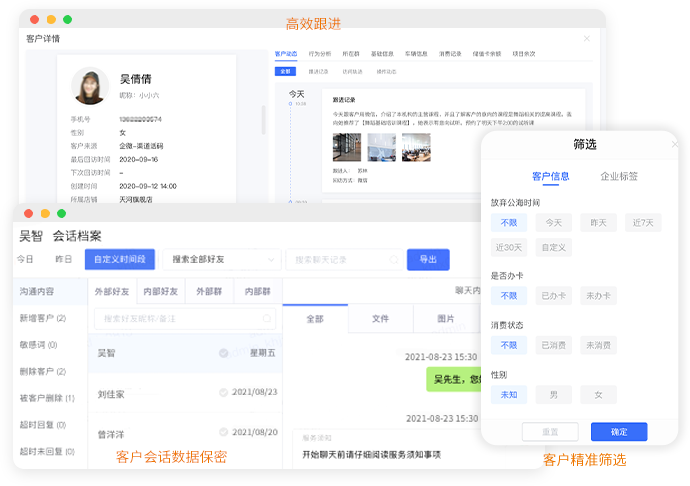Select the 昨日 time range
The width and height of the screenshot is (690, 486).
[63, 259]
